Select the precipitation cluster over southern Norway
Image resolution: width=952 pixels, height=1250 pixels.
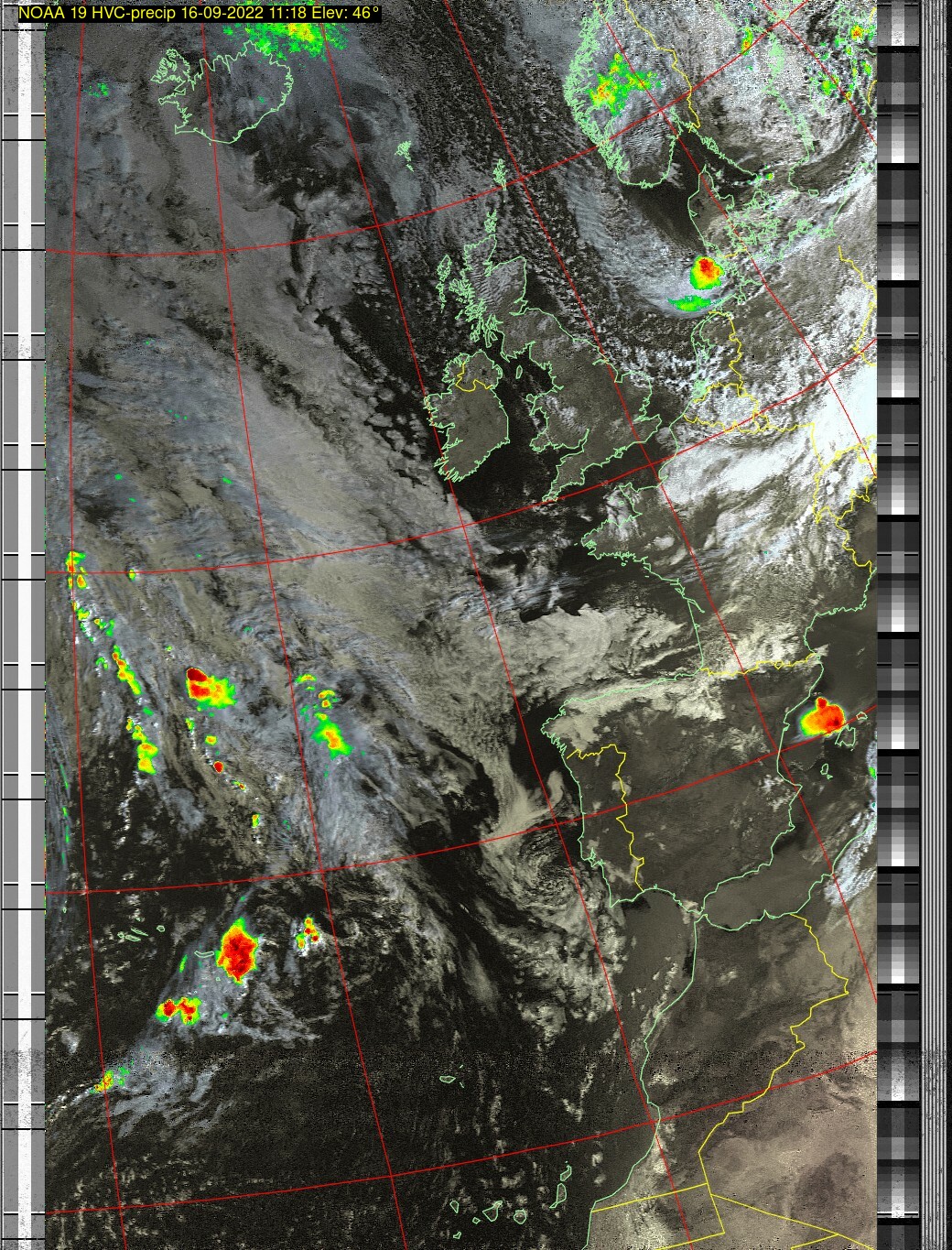click(x=613, y=84)
